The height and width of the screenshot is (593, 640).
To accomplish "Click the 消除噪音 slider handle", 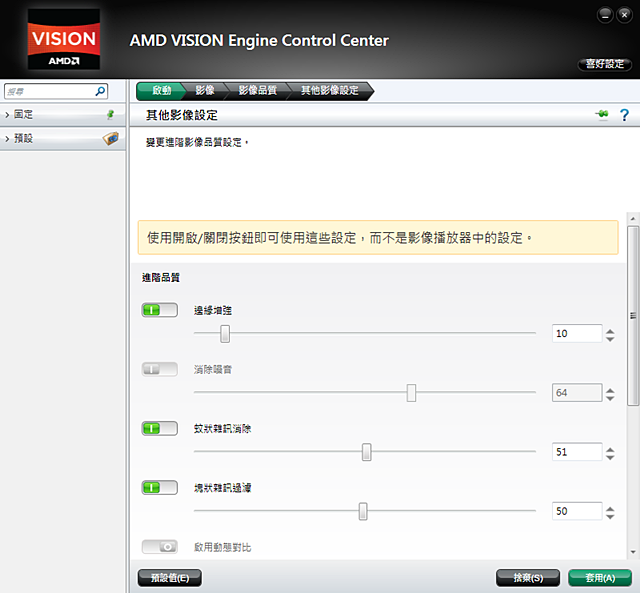I will [411, 393].
